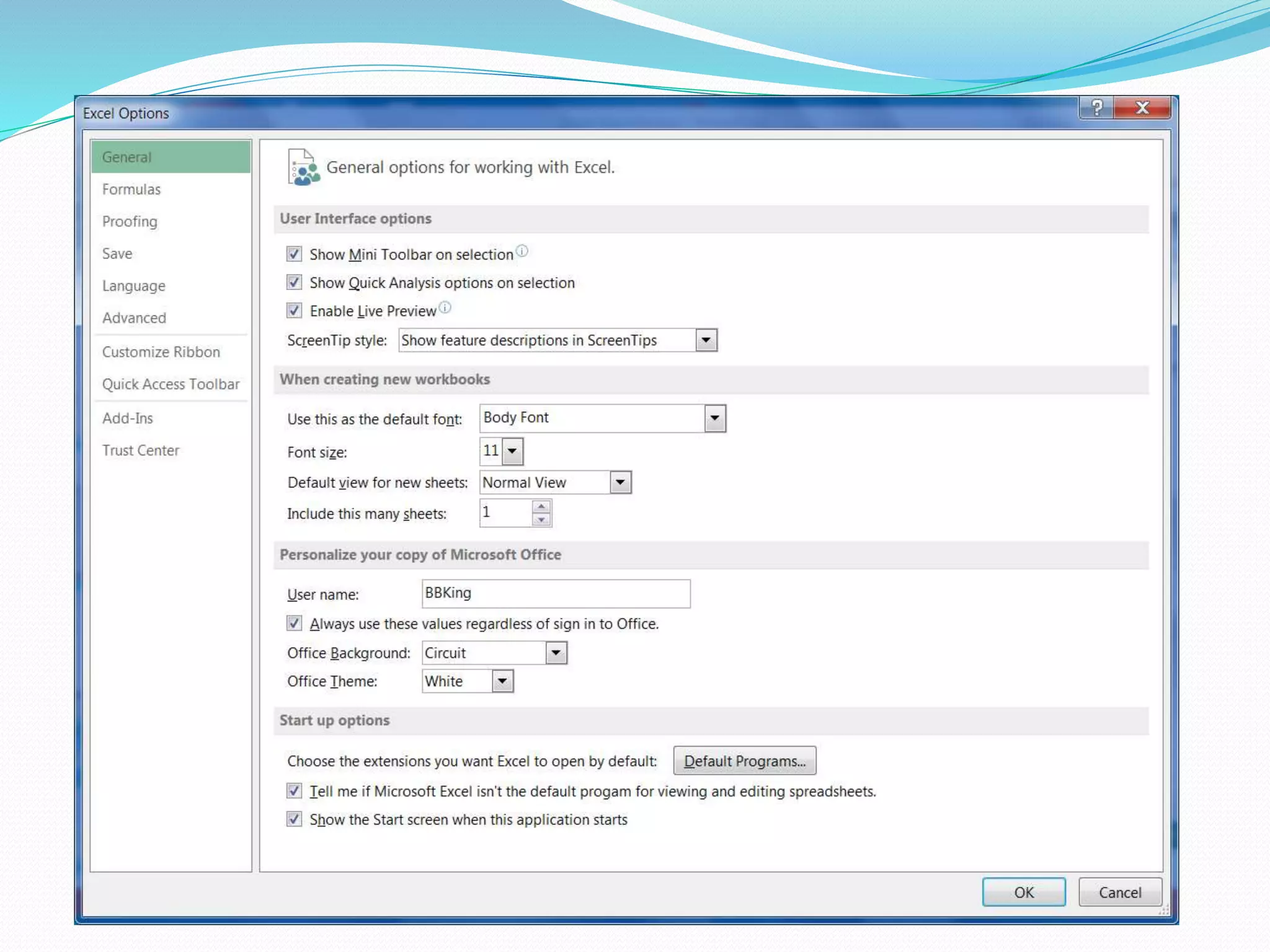Decrease sheet count with down spinner arrow
Image resolution: width=1270 pixels, height=952 pixels.
[541, 520]
